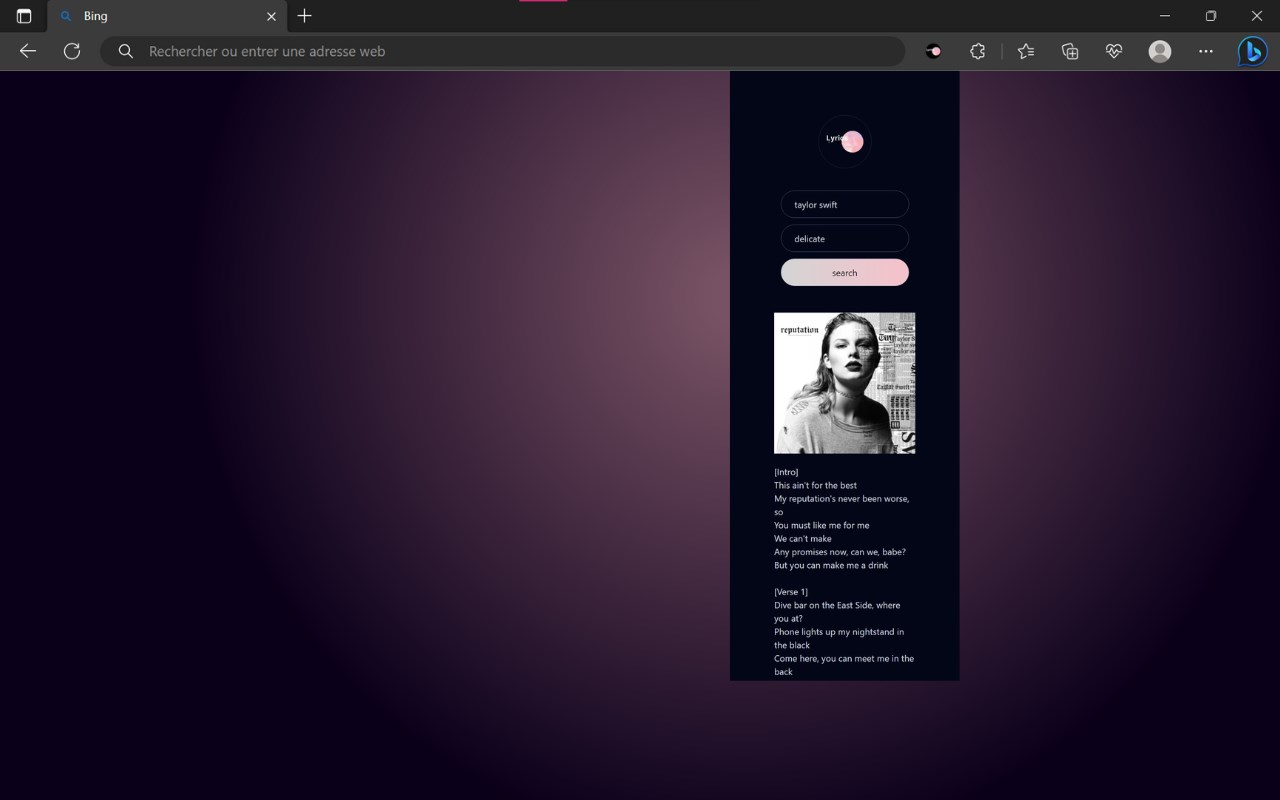1280x800 pixels.
Task: Click the search magnifier in address bar
Action: (x=125, y=51)
